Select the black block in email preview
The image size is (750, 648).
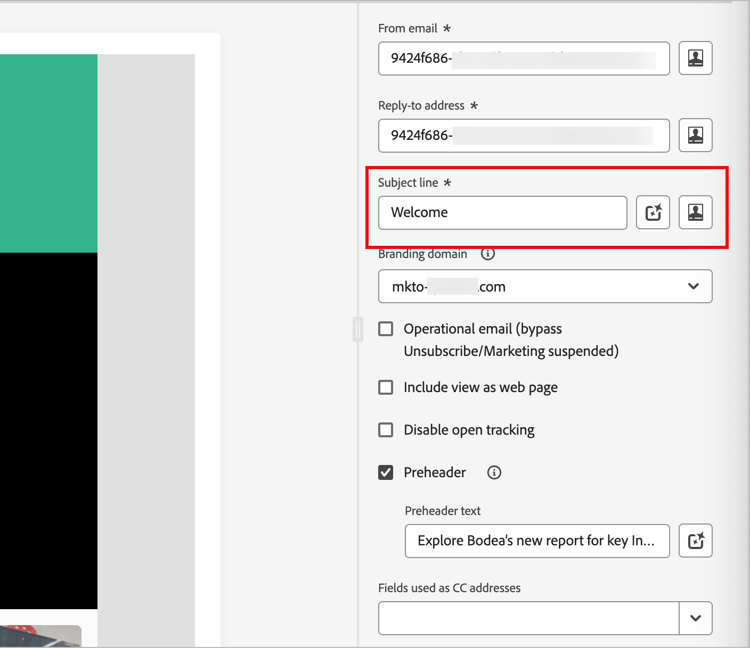(49, 430)
